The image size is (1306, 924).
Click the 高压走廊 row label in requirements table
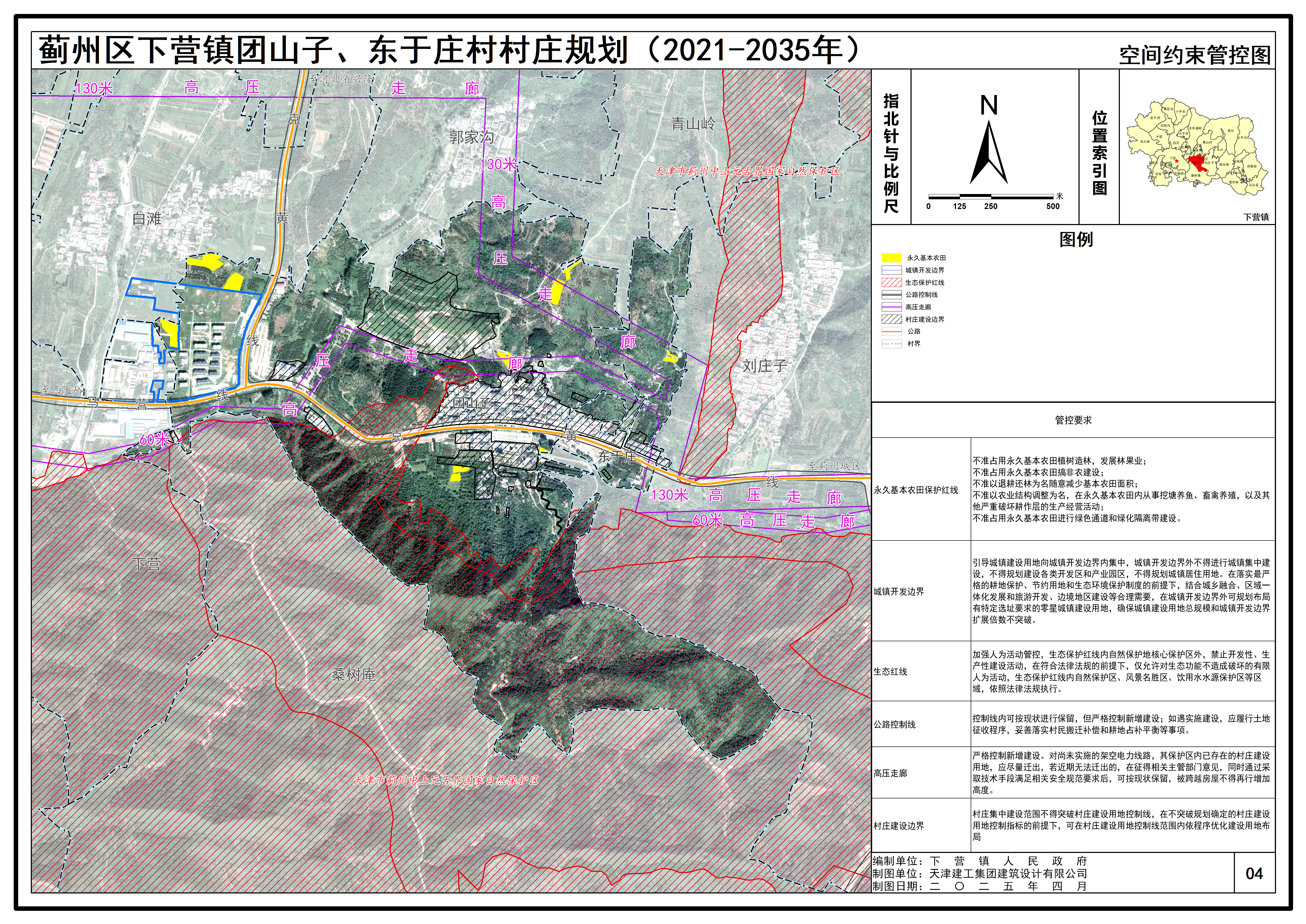[x=891, y=773]
